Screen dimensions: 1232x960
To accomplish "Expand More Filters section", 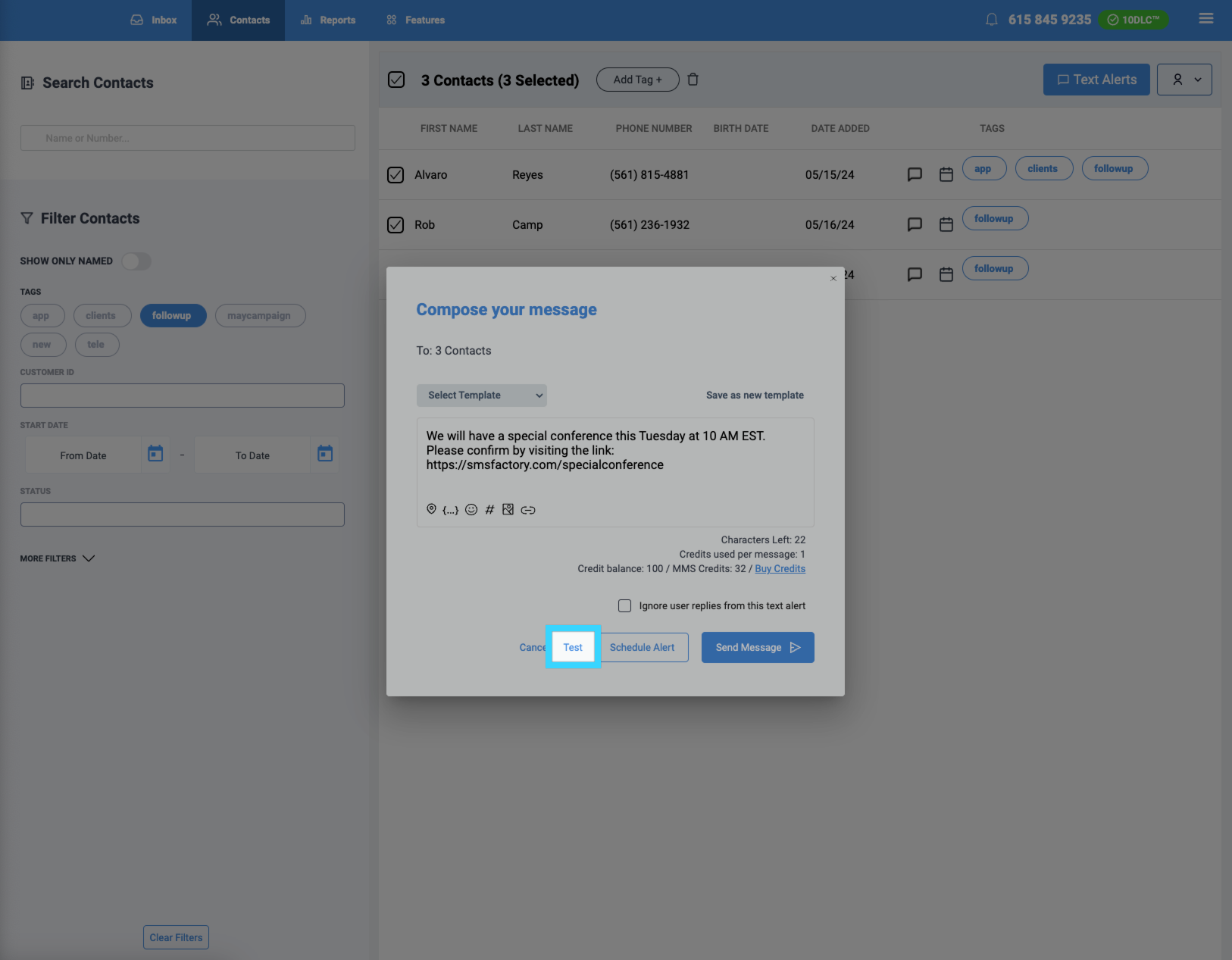I will 58,558.
